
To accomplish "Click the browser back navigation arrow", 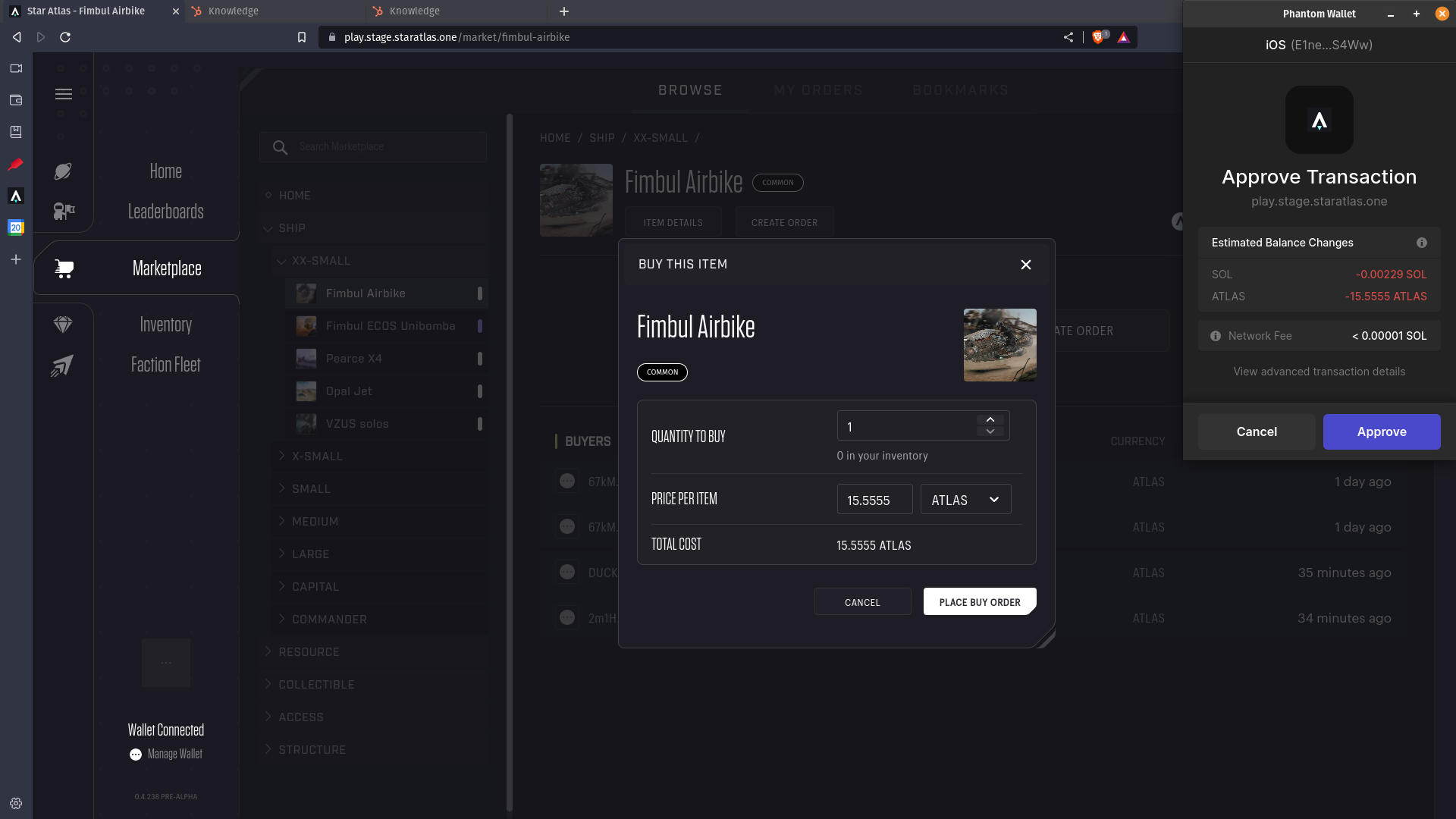I will pyautogui.click(x=17, y=37).
